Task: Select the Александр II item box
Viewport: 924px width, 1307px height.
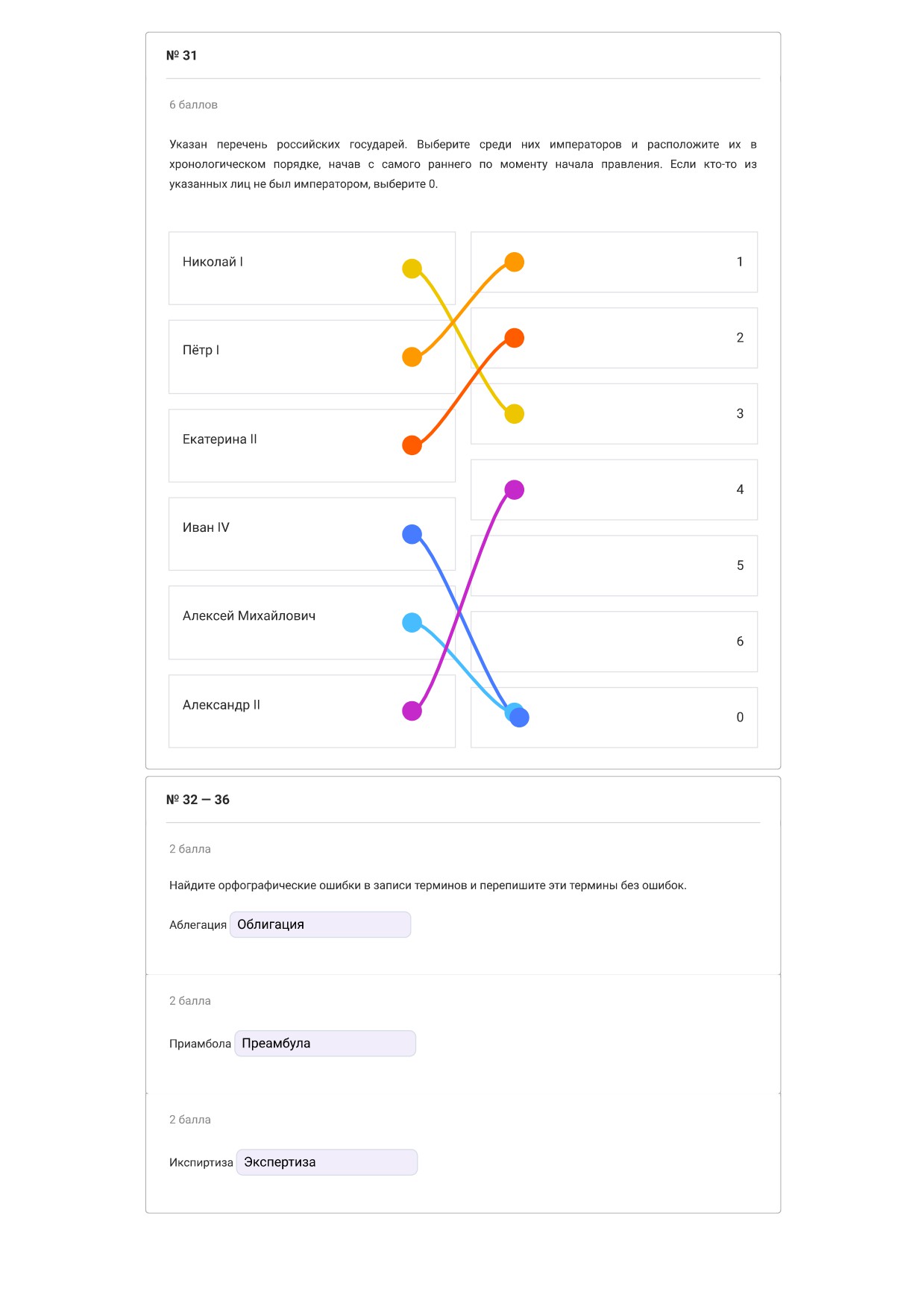Action: pos(312,711)
